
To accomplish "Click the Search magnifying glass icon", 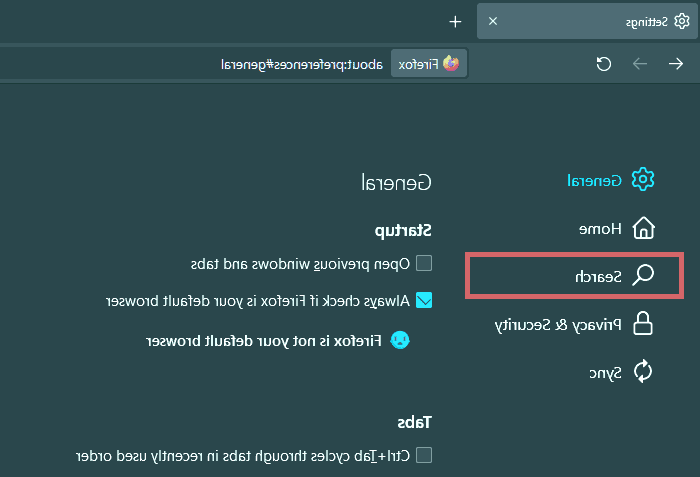I will click(x=644, y=275).
